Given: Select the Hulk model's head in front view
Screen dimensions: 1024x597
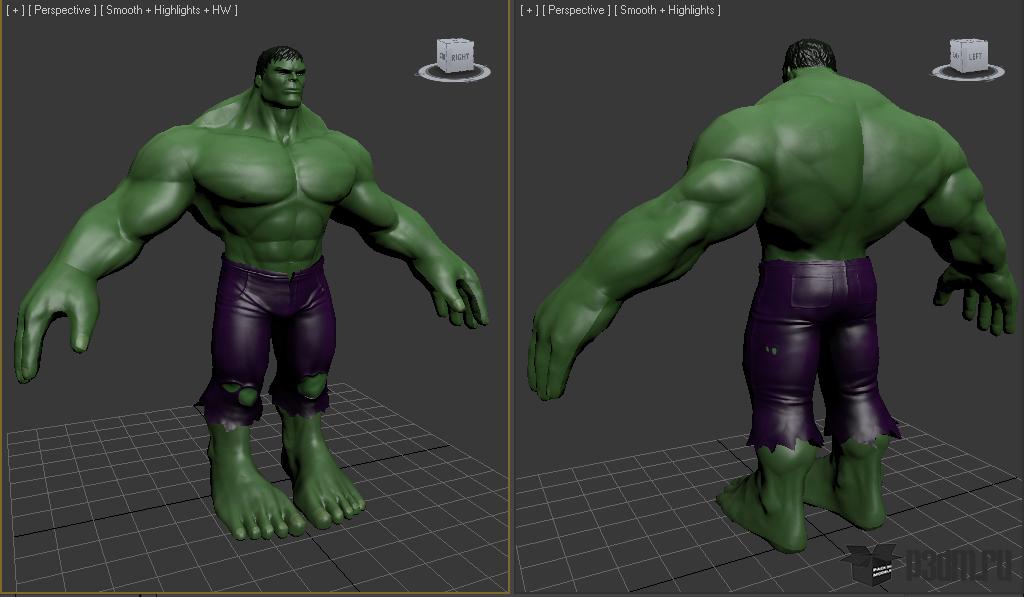Looking at the screenshot, I should point(283,77).
